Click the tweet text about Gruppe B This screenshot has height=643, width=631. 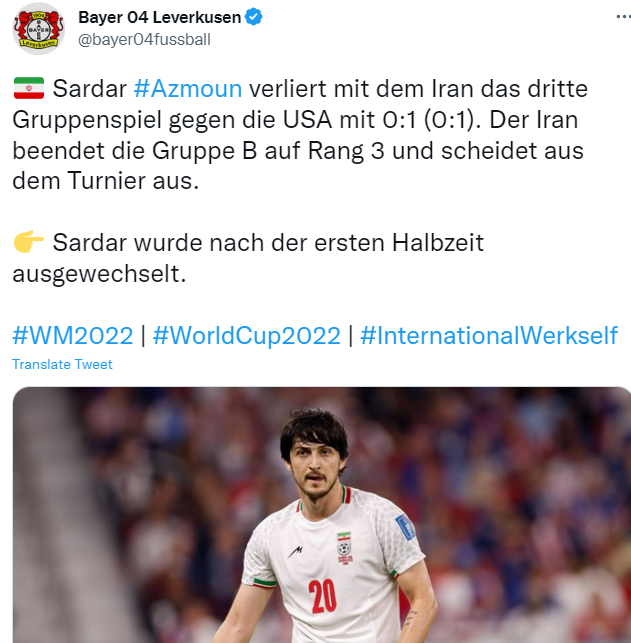tap(298, 150)
